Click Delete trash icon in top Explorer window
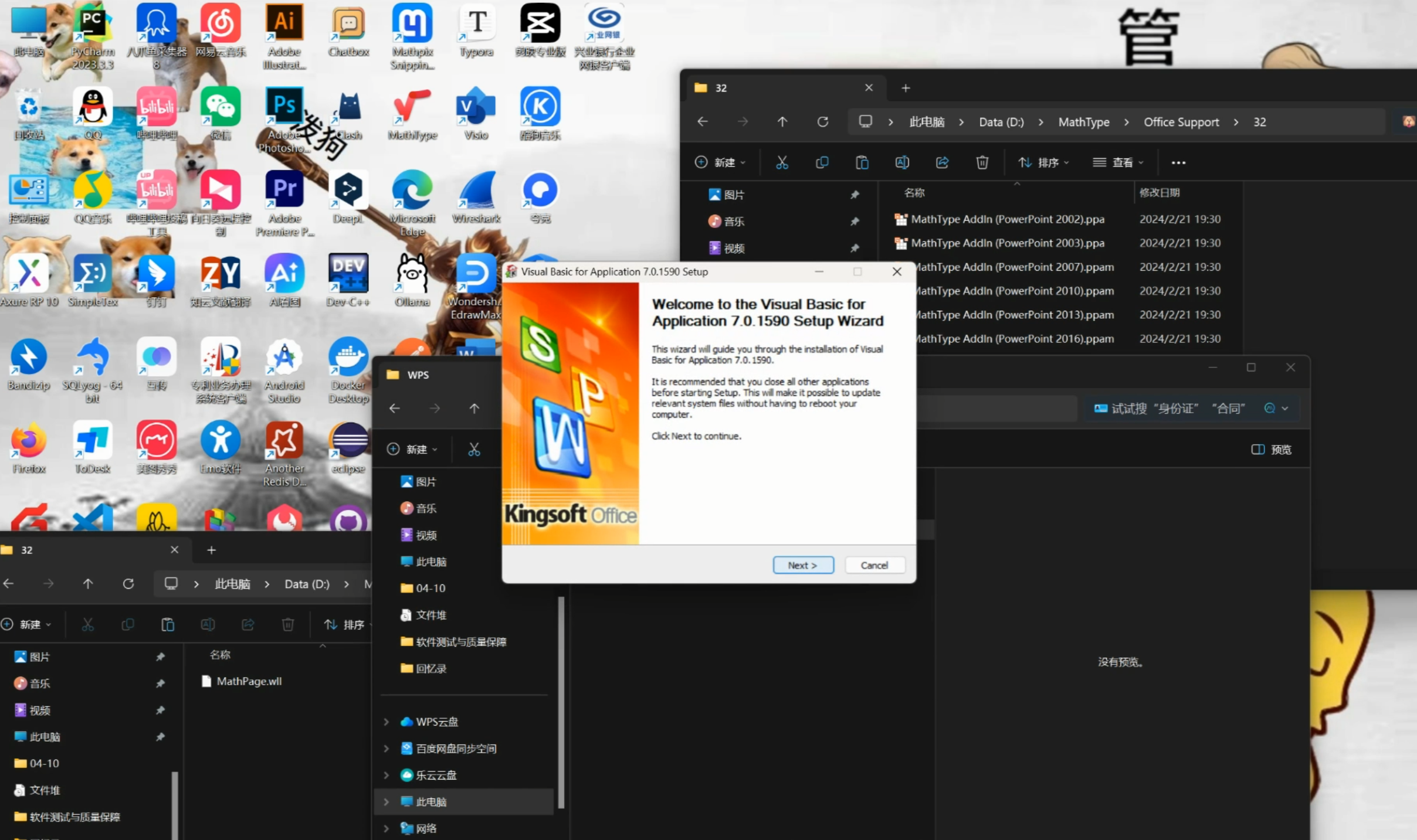 click(x=982, y=162)
